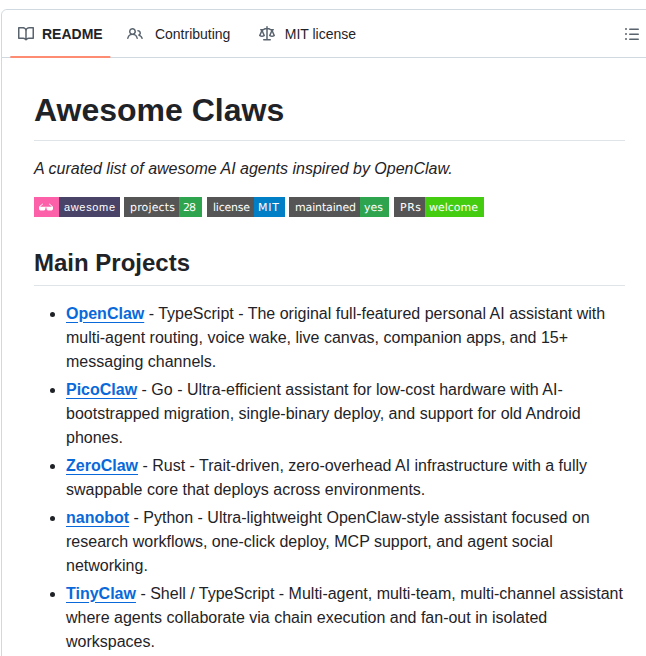Image resolution: width=646 pixels, height=656 pixels.
Task: Click the Awesome Claws heading
Action: coord(159,110)
